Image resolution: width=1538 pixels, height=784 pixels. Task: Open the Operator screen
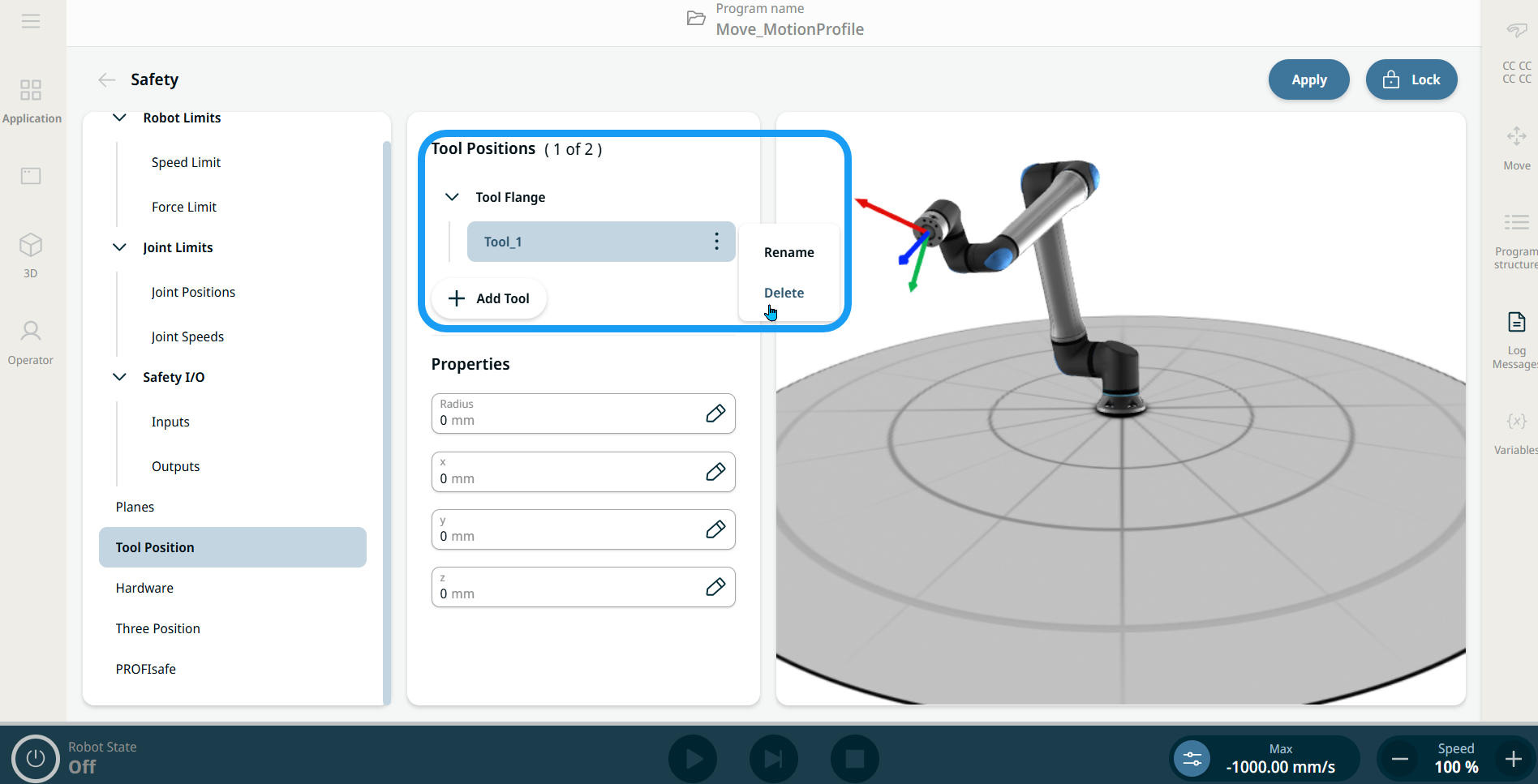[x=31, y=342]
